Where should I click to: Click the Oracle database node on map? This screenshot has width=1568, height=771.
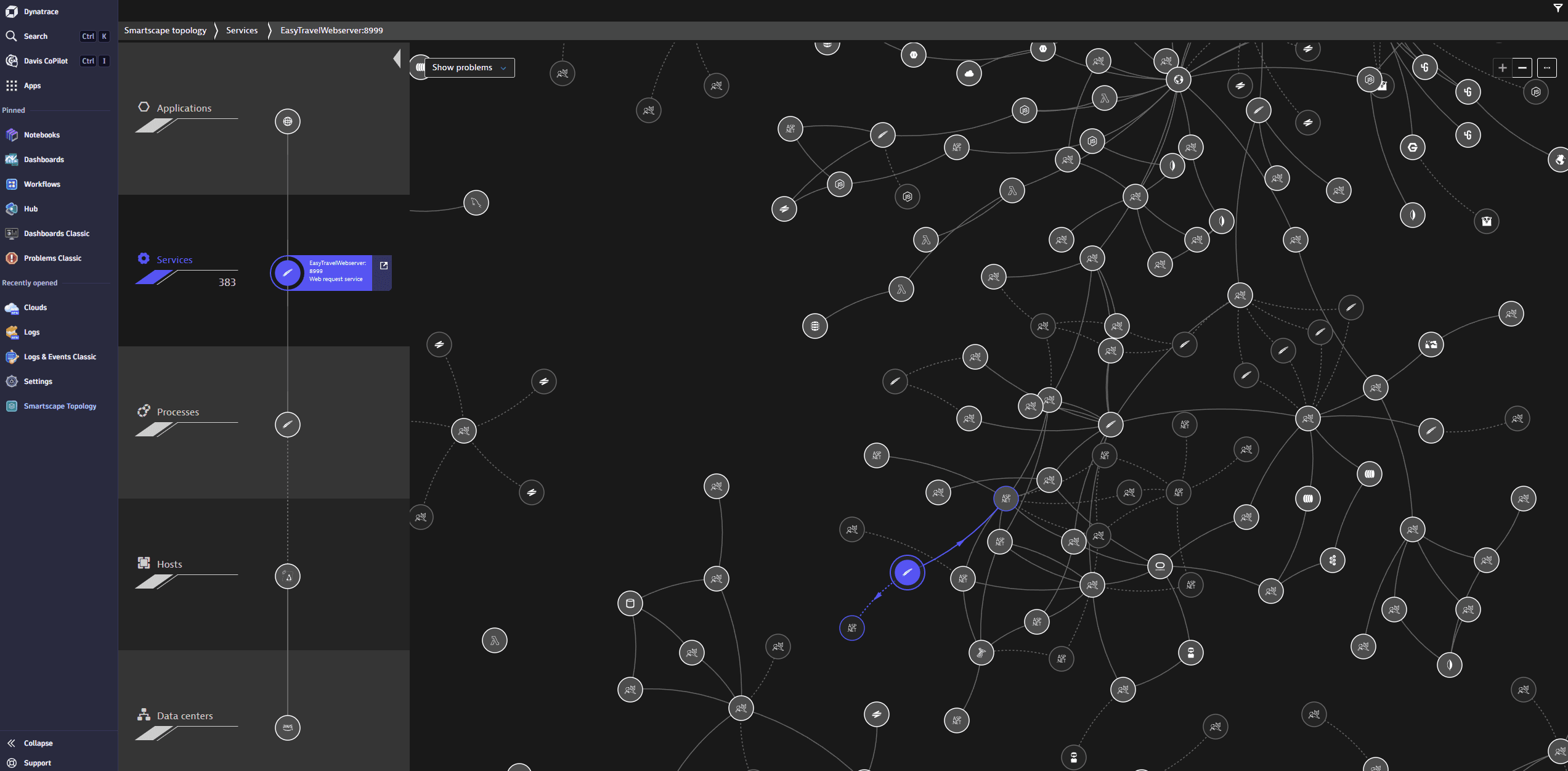[1160, 566]
